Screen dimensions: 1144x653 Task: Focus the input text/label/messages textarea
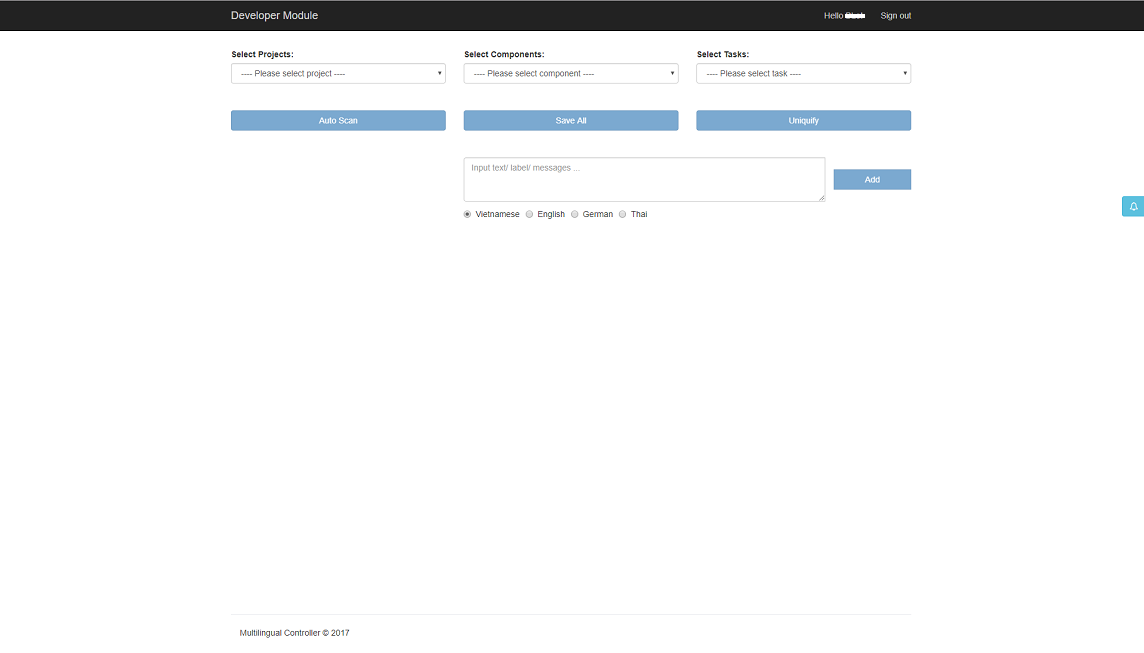(x=644, y=179)
